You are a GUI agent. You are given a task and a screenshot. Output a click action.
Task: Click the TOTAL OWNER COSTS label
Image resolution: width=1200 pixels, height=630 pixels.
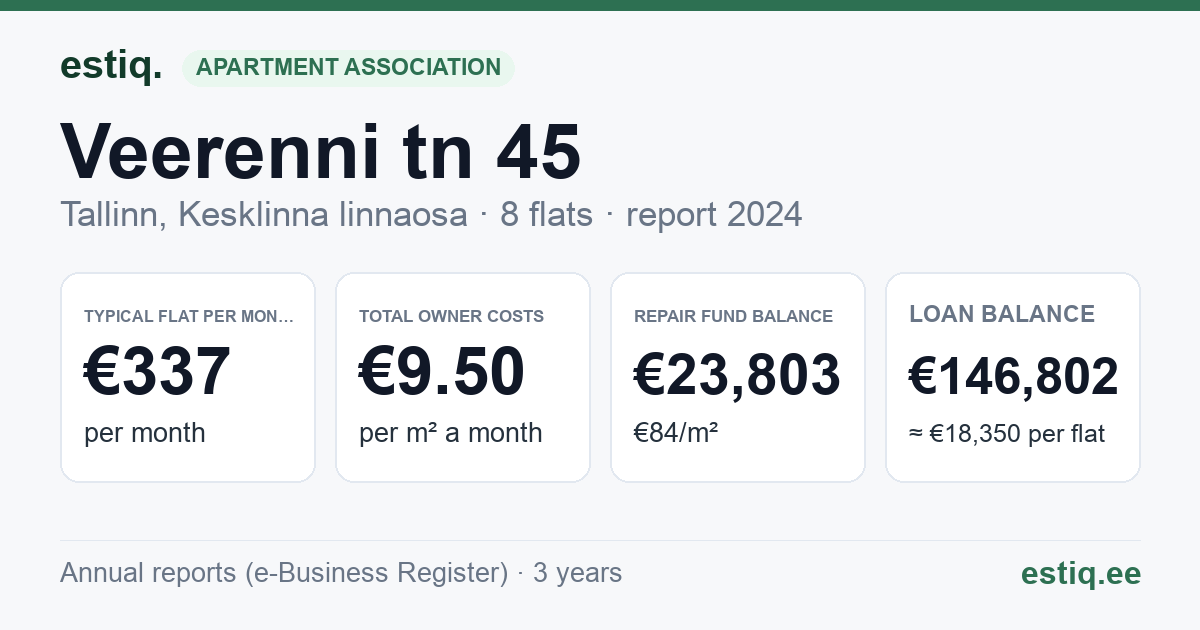pyautogui.click(x=451, y=316)
